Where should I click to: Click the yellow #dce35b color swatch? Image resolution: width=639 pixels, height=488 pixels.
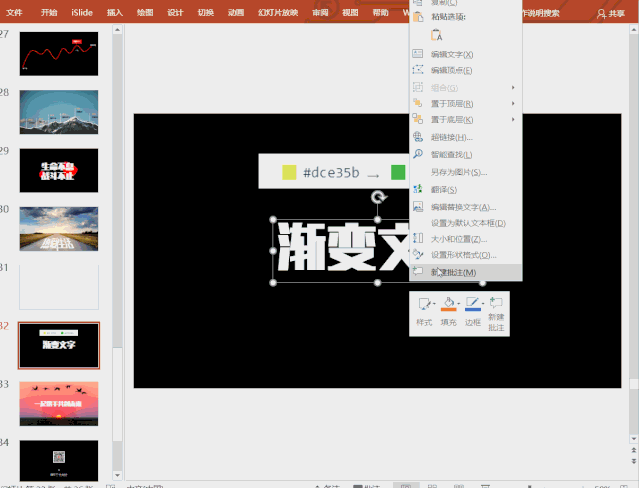click(289, 172)
